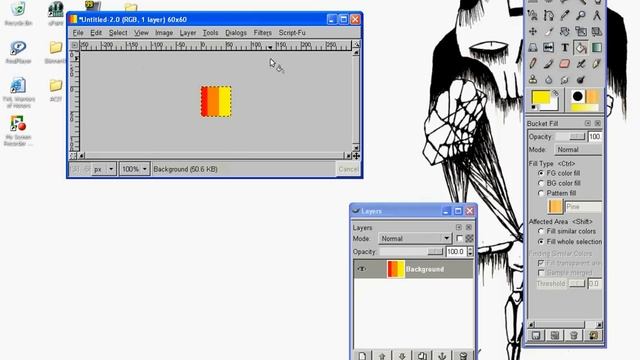Toggle Fill transparent areas checkbox

(541, 263)
